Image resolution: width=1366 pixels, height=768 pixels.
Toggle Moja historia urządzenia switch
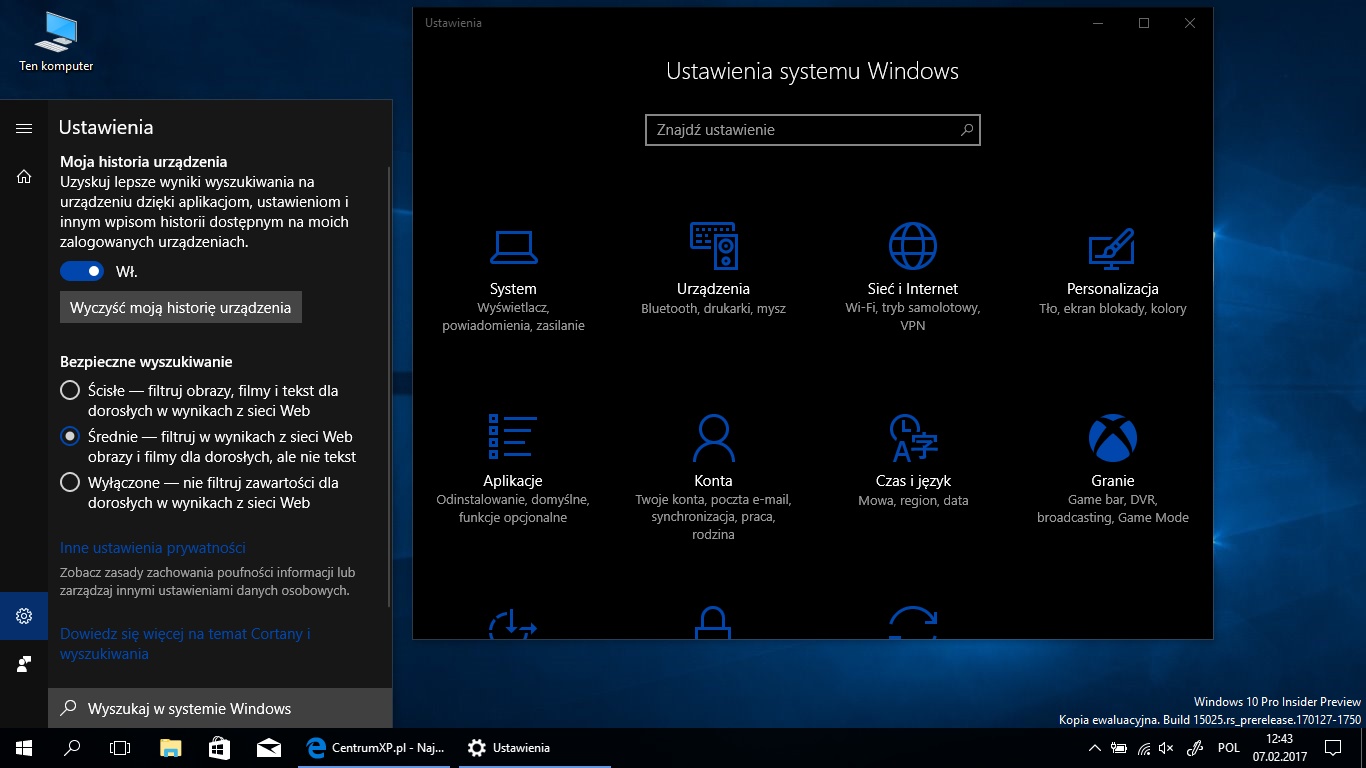(x=82, y=271)
